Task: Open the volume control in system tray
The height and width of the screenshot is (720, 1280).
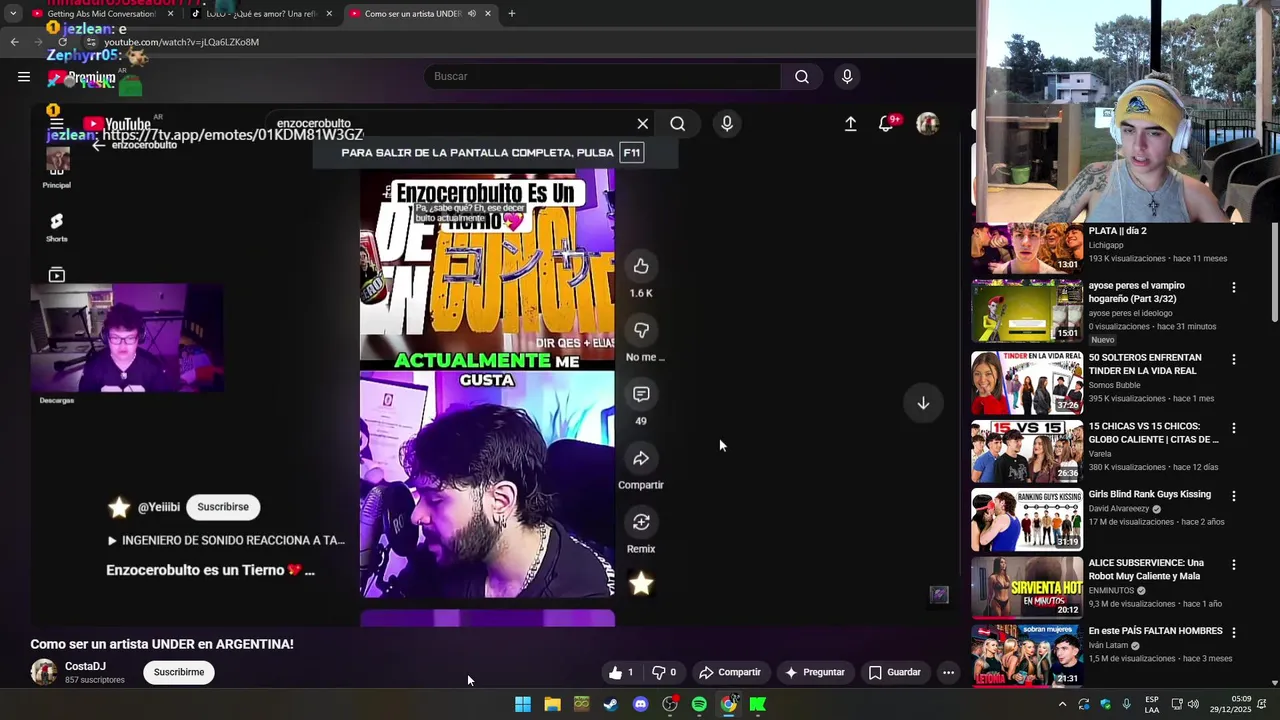Action: pyautogui.click(x=1193, y=704)
